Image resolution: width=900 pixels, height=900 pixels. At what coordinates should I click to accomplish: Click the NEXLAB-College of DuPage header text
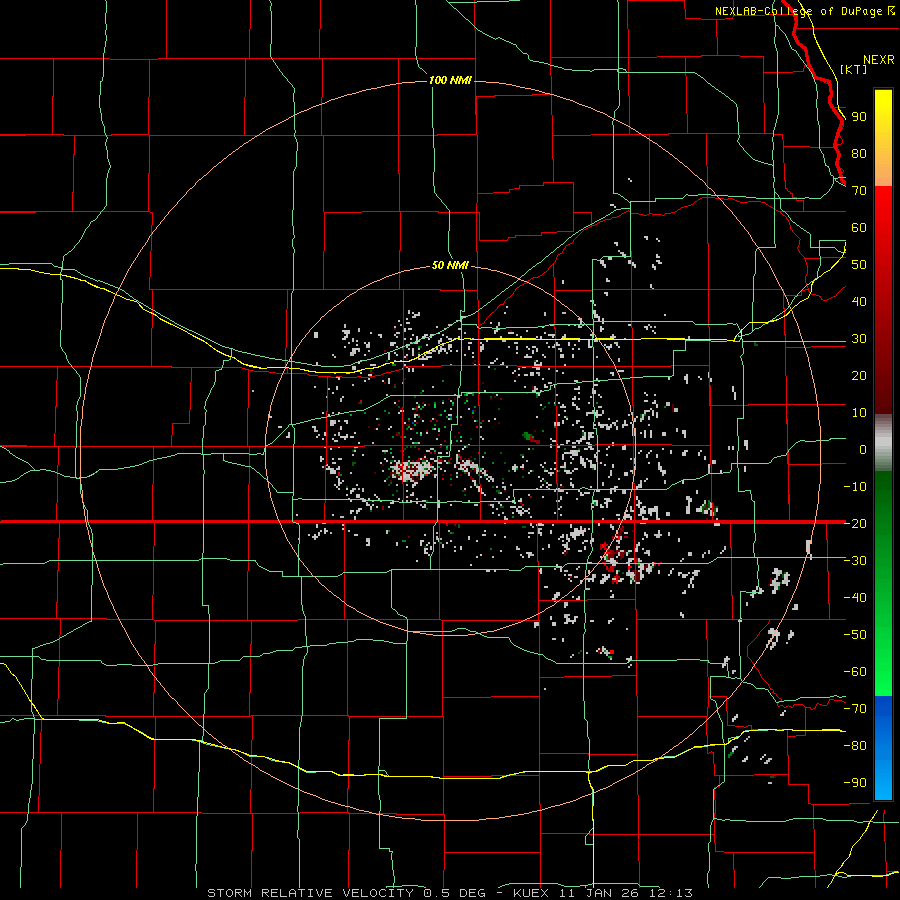(804, 11)
